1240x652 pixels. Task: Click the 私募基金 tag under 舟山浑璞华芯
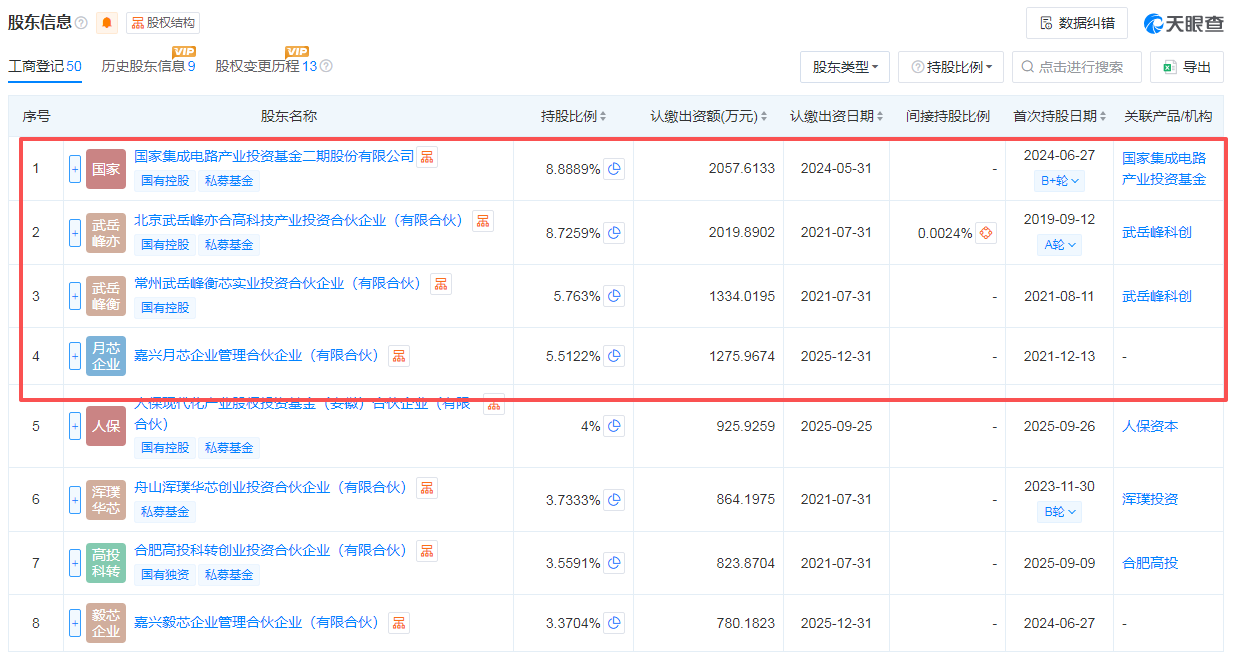pos(165,512)
